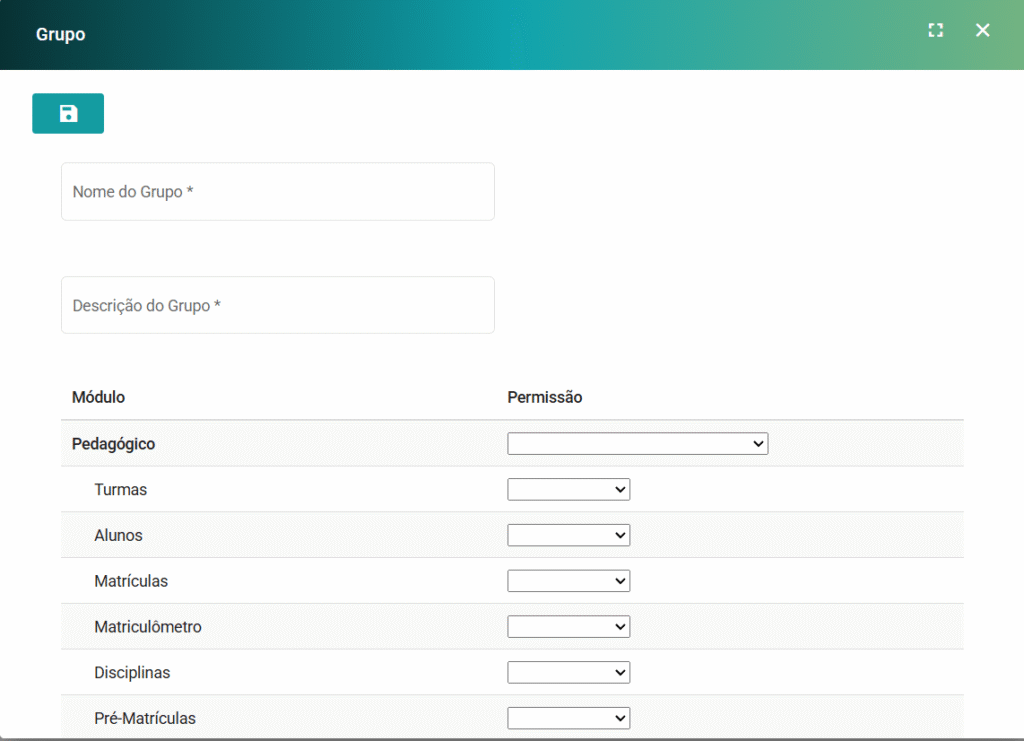Click the Módulo column header
This screenshot has width=1024, height=741.
click(x=98, y=397)
